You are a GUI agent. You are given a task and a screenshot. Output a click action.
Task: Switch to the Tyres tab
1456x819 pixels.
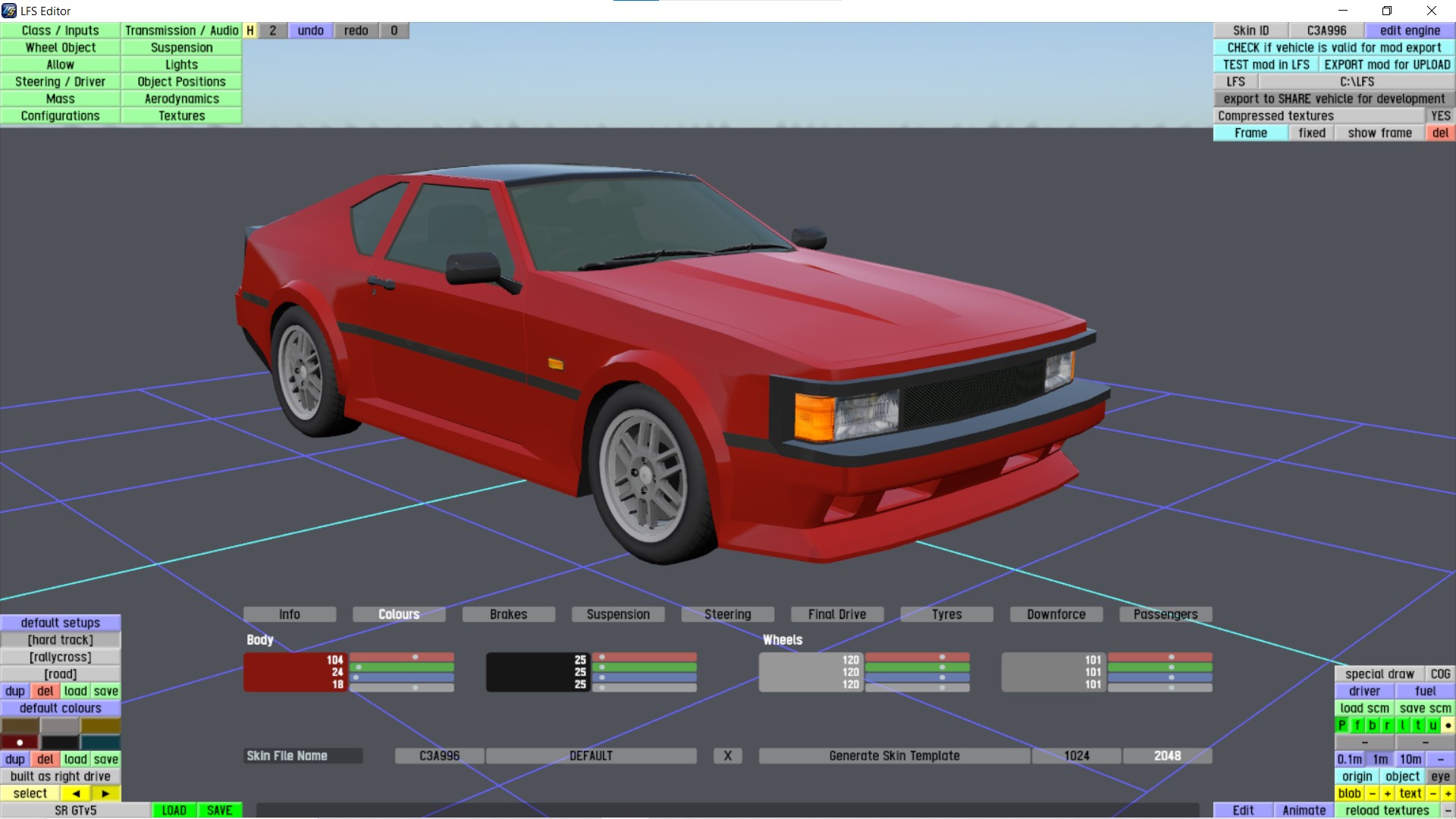(946, 614)
